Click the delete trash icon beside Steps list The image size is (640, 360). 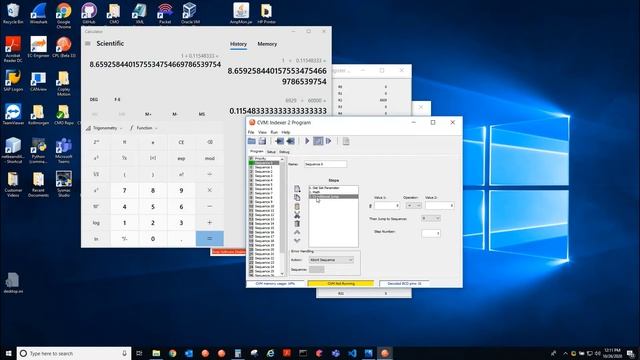pos(297,224)
